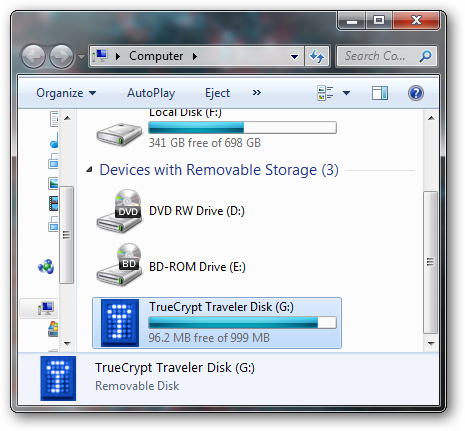
Task: Click the magnifier search icon
Action: (425, 56)
